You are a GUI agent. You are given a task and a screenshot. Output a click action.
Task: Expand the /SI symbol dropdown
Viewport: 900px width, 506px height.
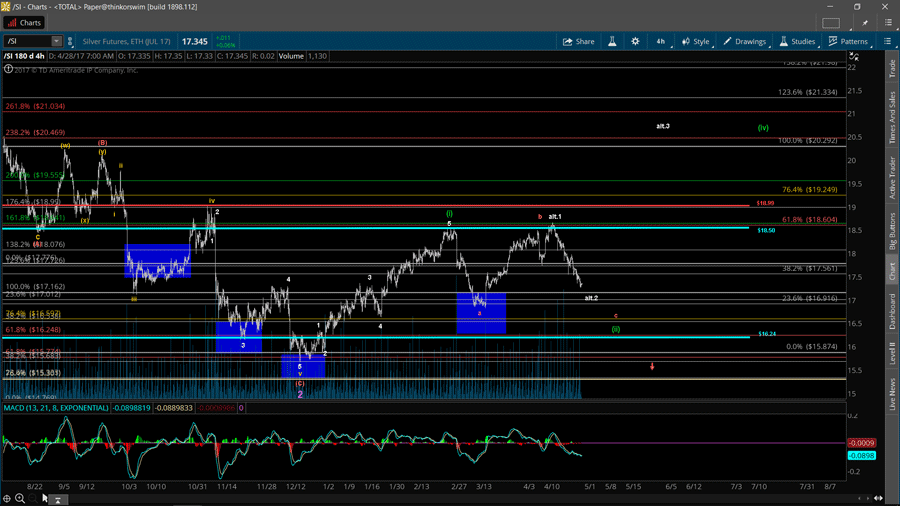pos(57,42)
